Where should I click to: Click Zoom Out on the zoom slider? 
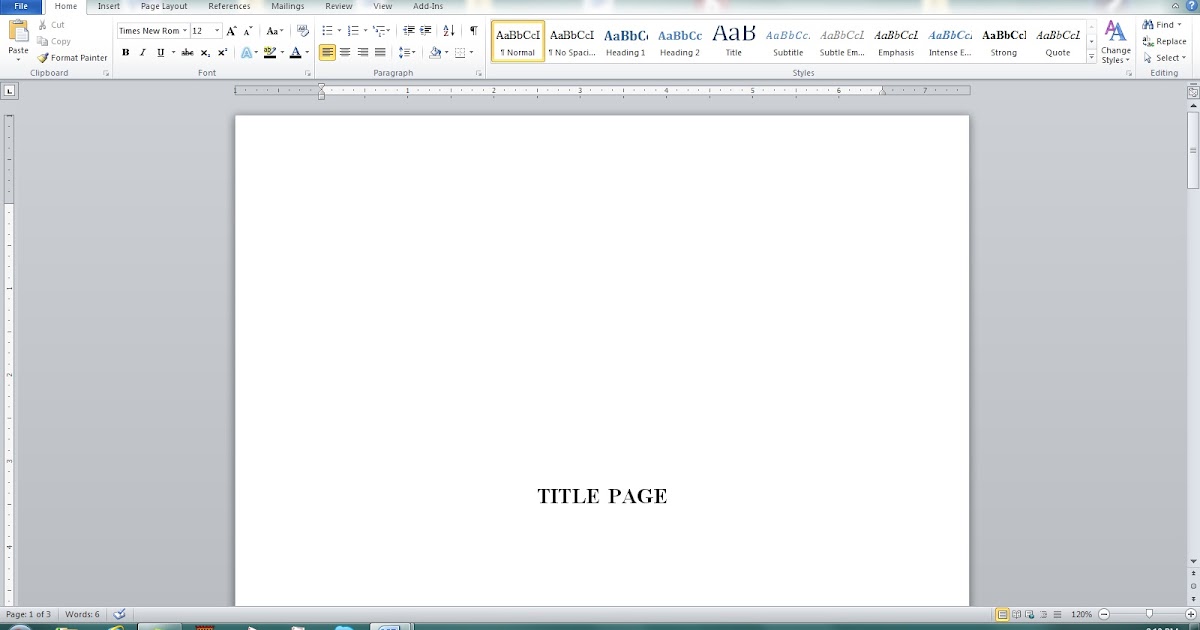point(1104,614)
